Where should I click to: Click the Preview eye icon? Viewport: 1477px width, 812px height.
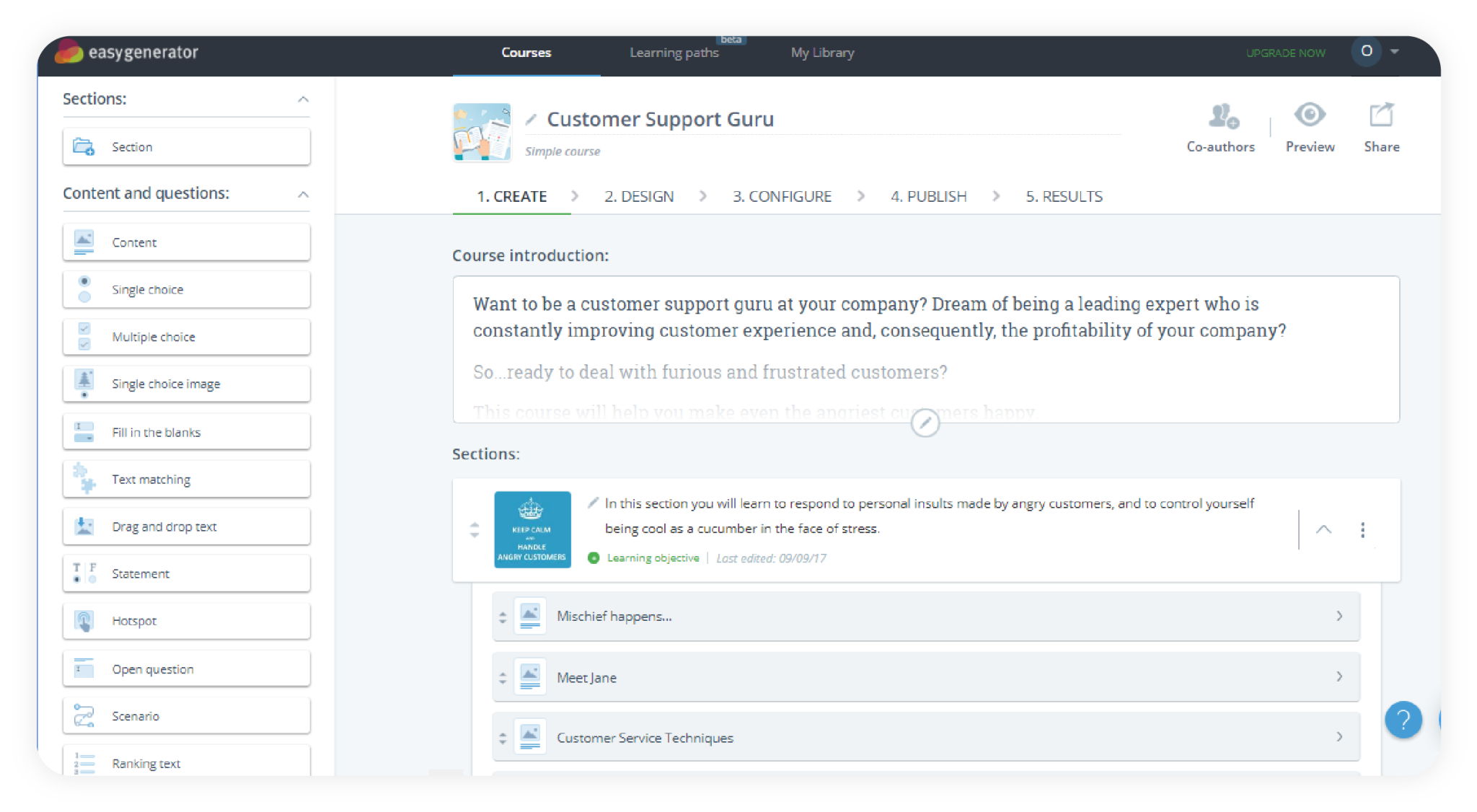(x=1309, y=115)
